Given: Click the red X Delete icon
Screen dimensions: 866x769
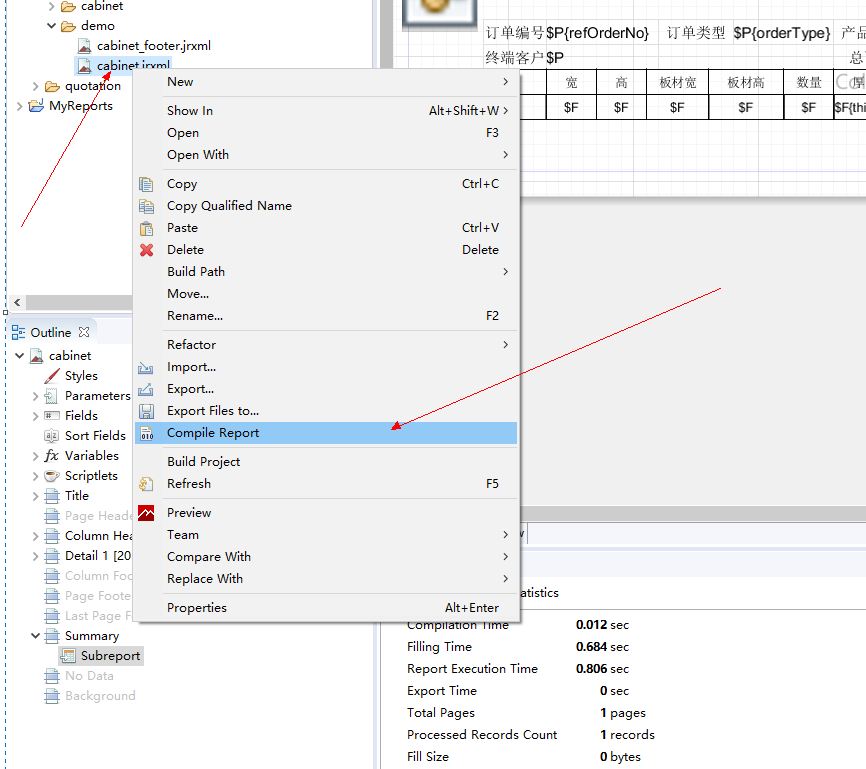Looking at the screenshot, I should click(x=146, y=250).
